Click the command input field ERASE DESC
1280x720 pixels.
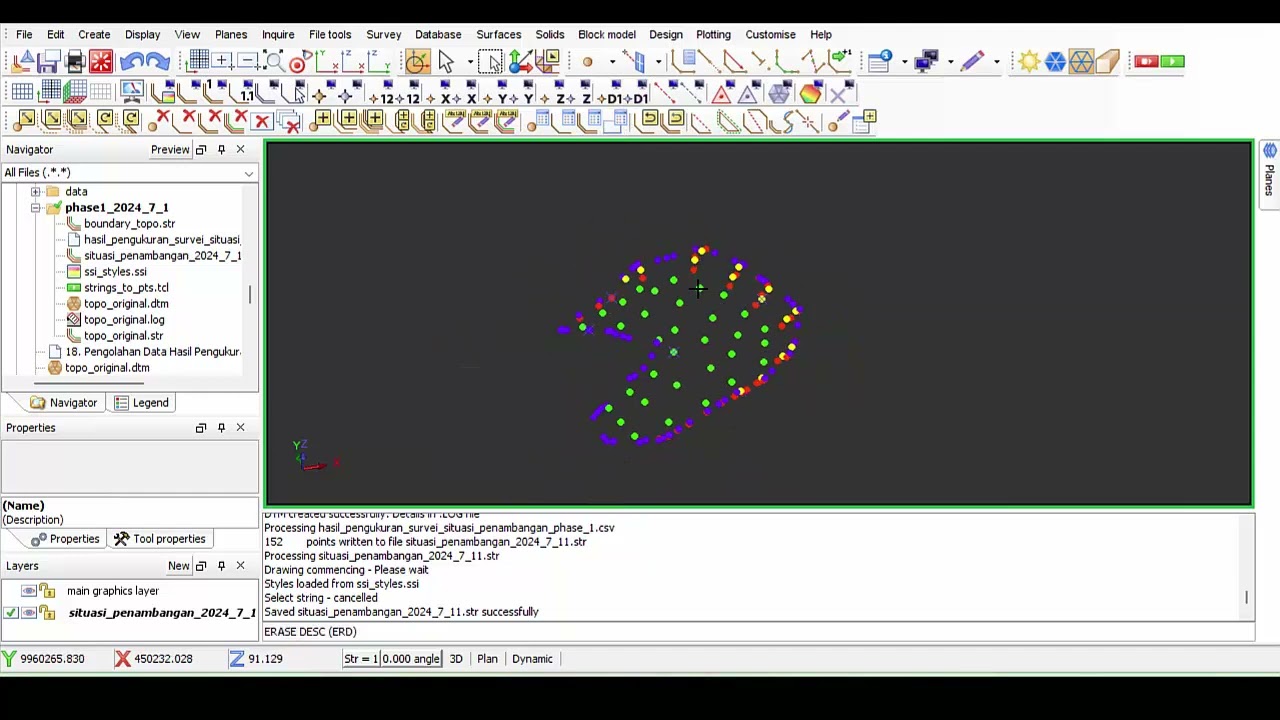[x=758, y=632]
